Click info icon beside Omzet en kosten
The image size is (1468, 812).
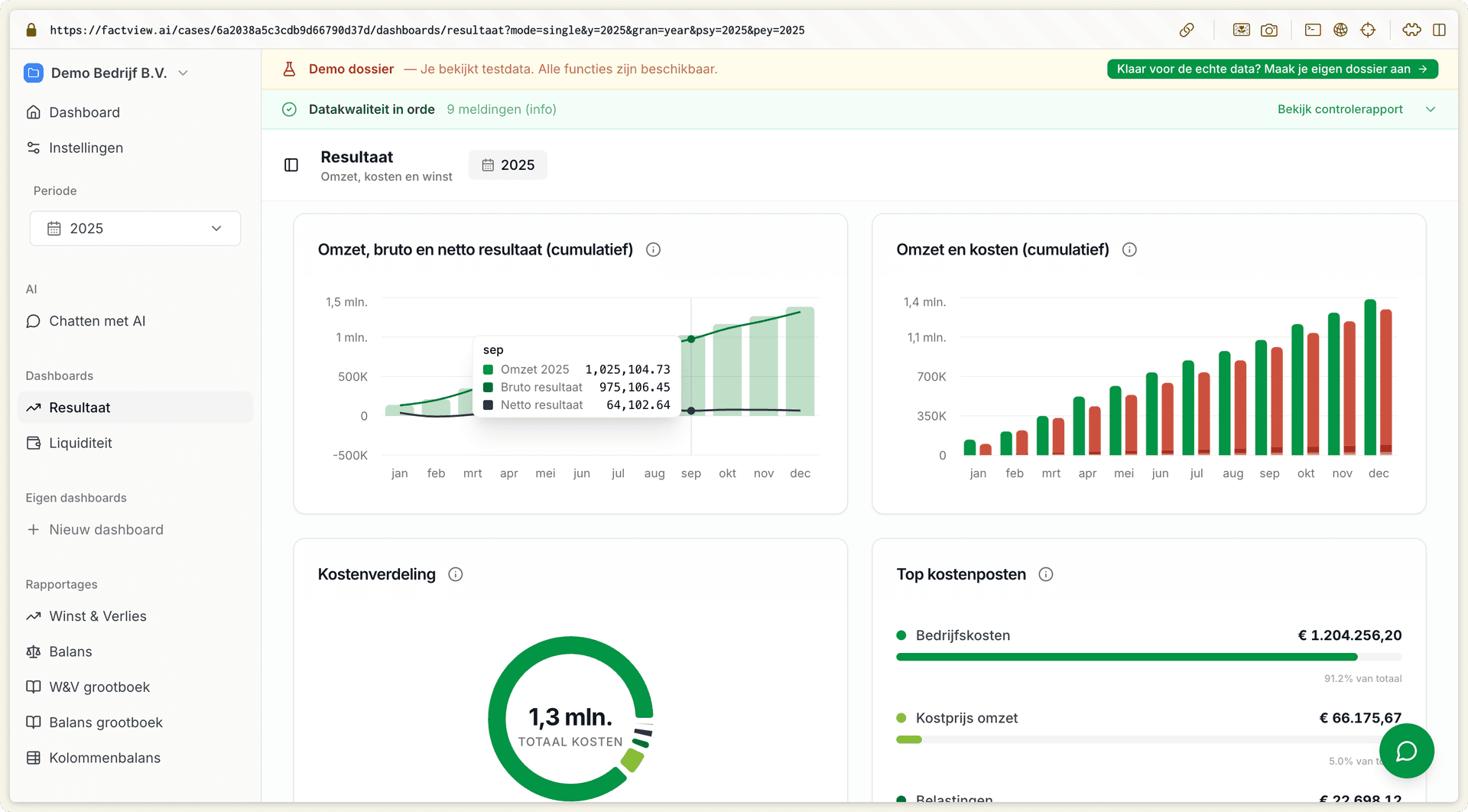(x=1129, y=250)
